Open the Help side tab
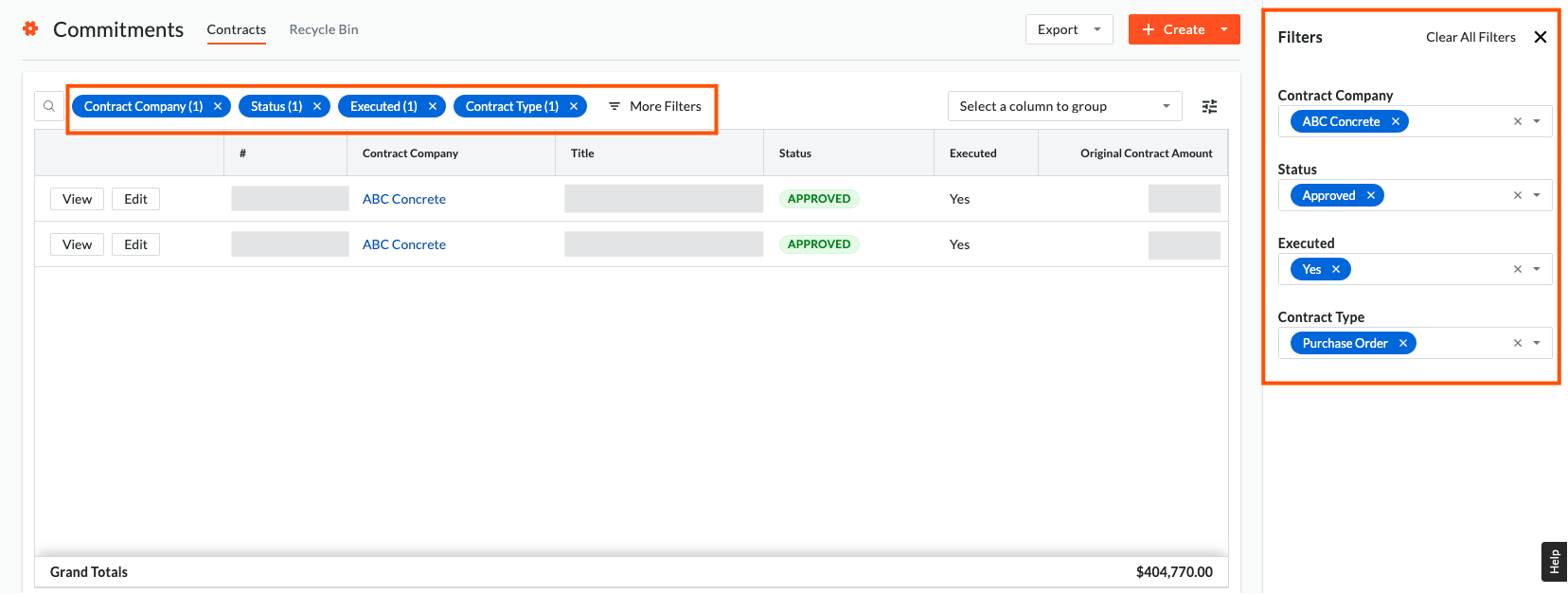This screenshot has height=594, width=1568. (1553, 562)
